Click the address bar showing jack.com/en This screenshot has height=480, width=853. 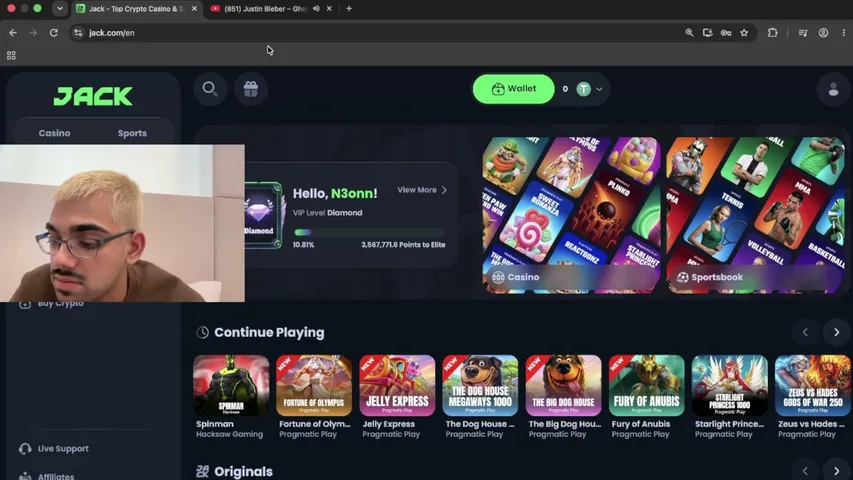pos(381,33)
